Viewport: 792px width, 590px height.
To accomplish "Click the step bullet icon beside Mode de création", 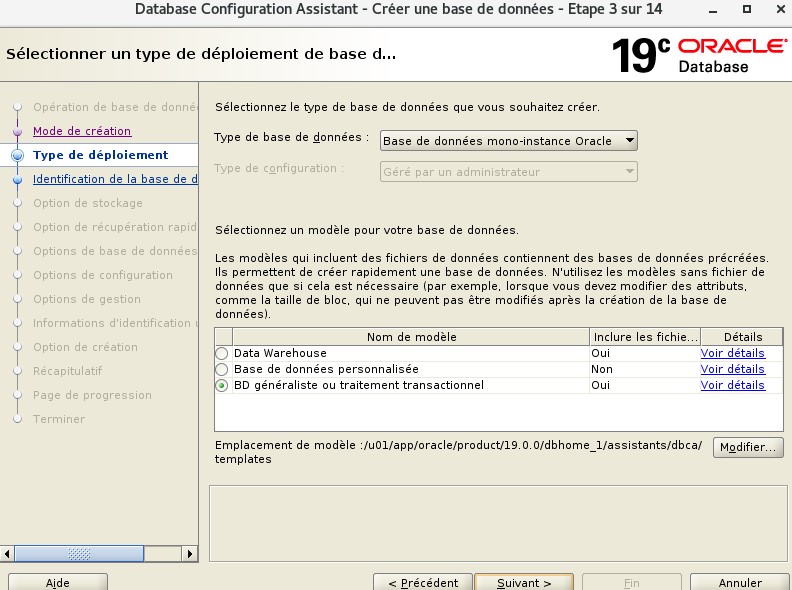I will (x=18, y=131).
